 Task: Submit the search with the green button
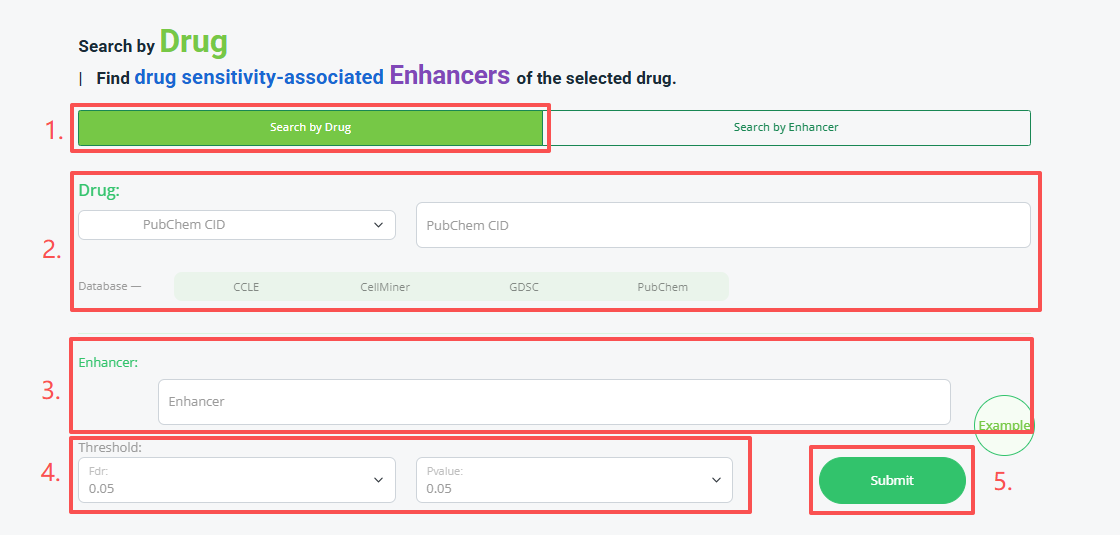tap(892, 481)
